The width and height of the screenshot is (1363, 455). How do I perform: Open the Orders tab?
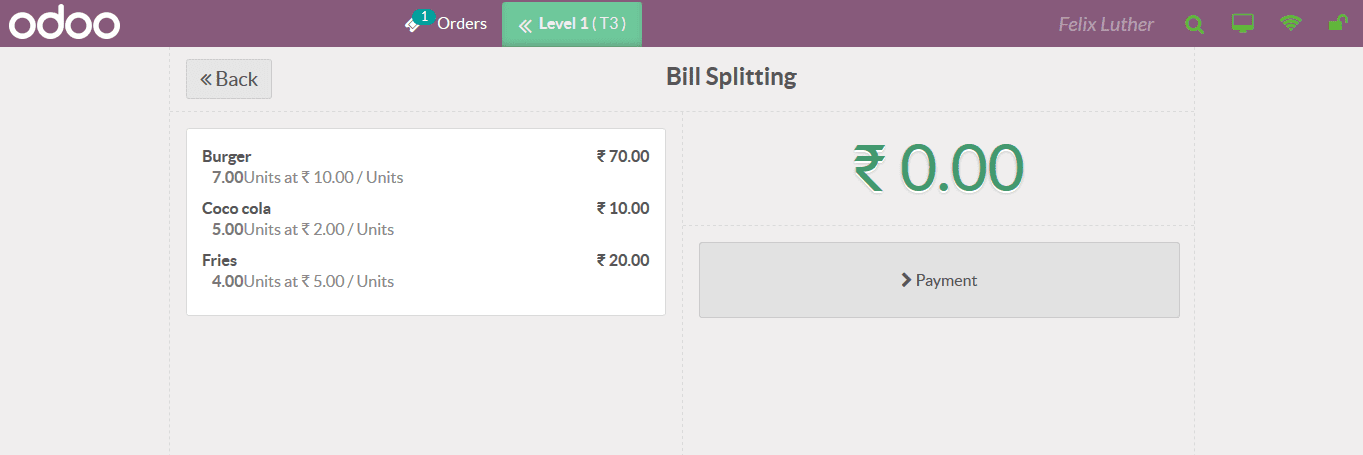pos(461,24)
